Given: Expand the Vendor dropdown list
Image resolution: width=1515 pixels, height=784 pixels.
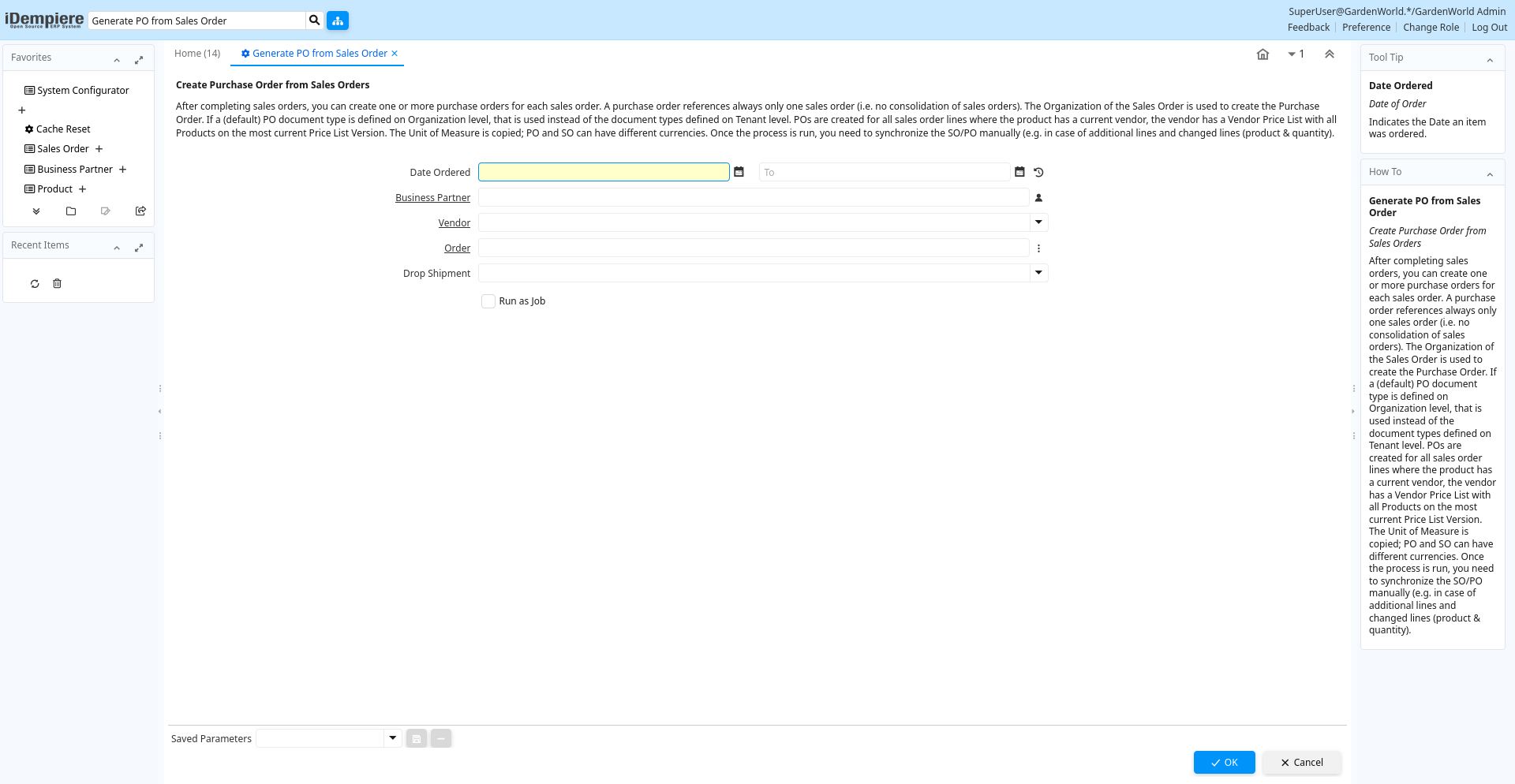Looking at the screenshot, I should (x=1038, y=222).
